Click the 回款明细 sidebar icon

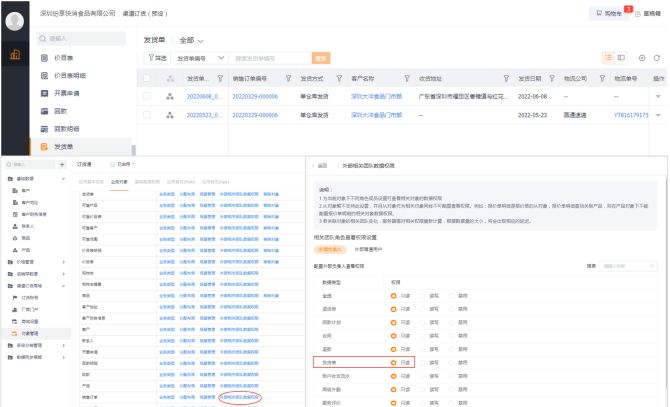click(45, 129)
